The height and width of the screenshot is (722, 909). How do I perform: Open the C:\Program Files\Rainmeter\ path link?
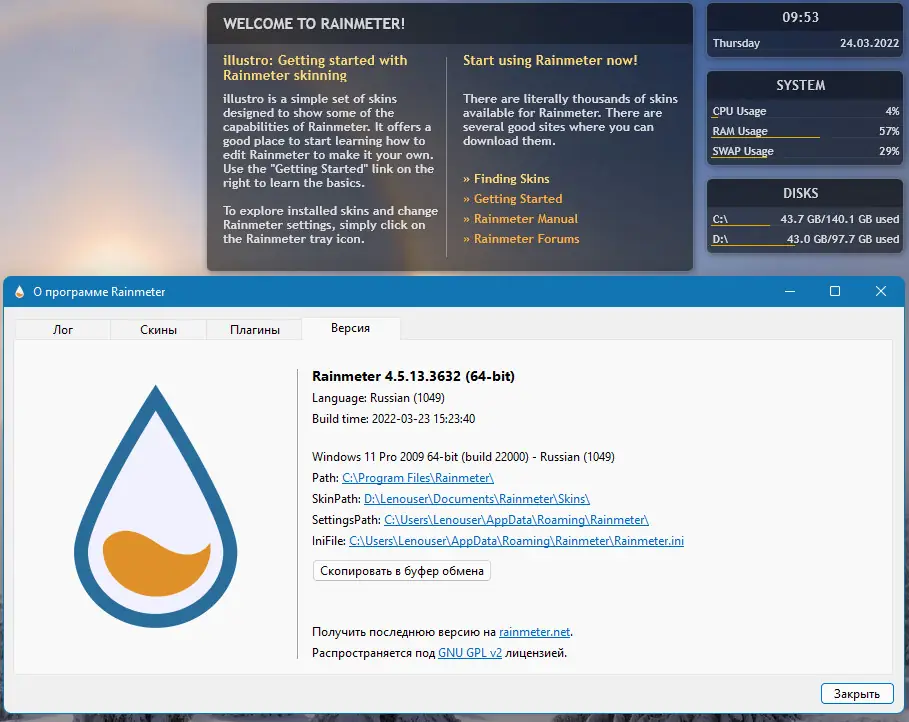[417, 478]
